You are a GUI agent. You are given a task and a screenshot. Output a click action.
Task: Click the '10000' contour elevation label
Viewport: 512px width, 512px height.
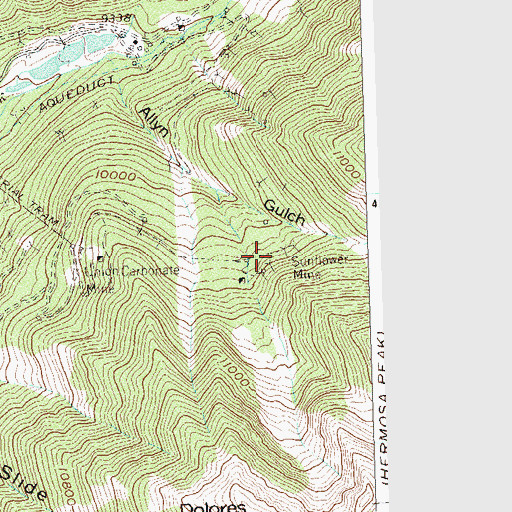[115, 176]
